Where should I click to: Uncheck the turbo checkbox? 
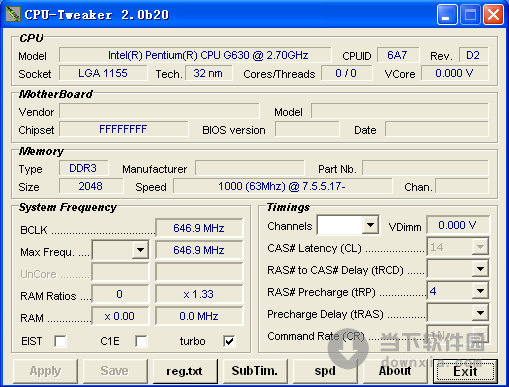tap(229, 341)
